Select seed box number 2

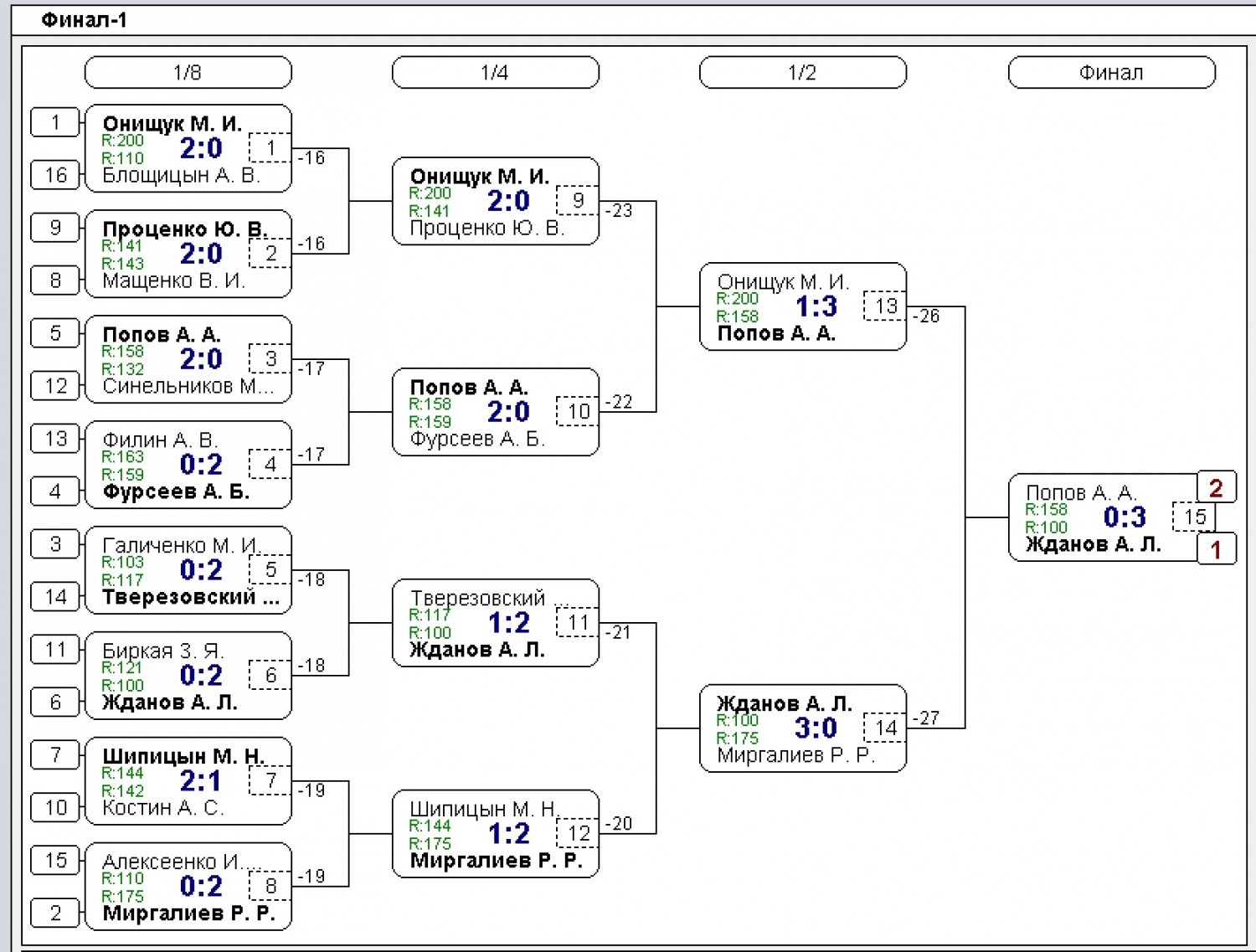tap(55, 913)
